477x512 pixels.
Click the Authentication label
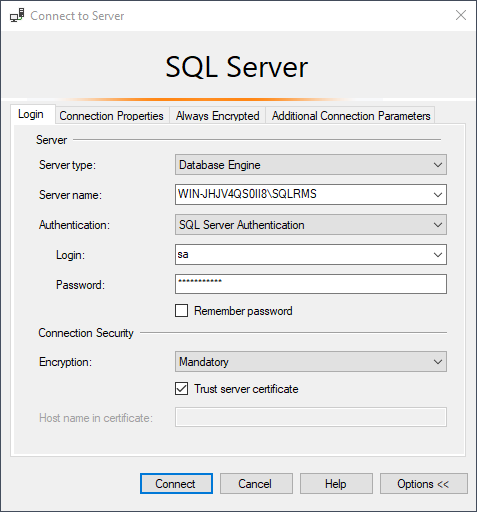coord(74,225)
